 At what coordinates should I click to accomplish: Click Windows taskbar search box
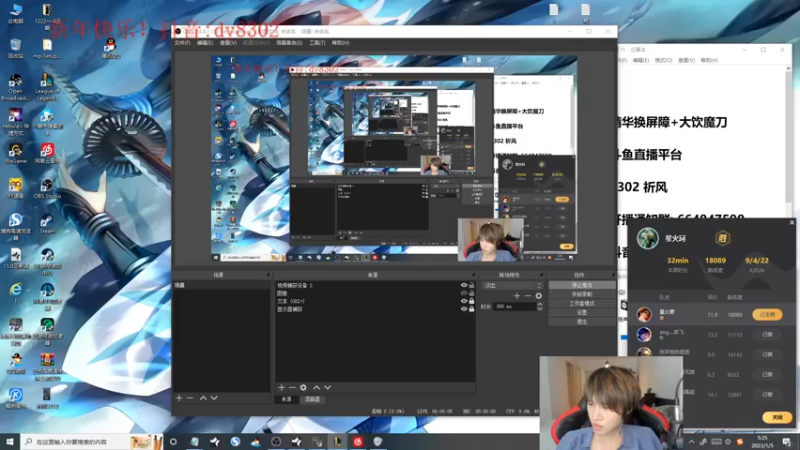click(92, 441)
